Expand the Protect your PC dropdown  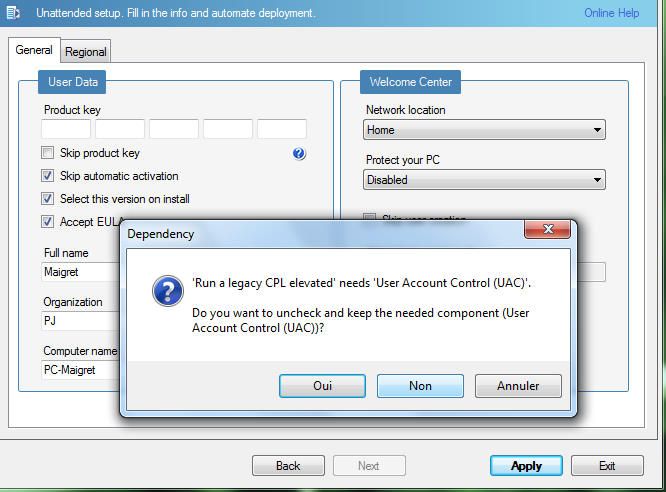click(x=484, y=180)
